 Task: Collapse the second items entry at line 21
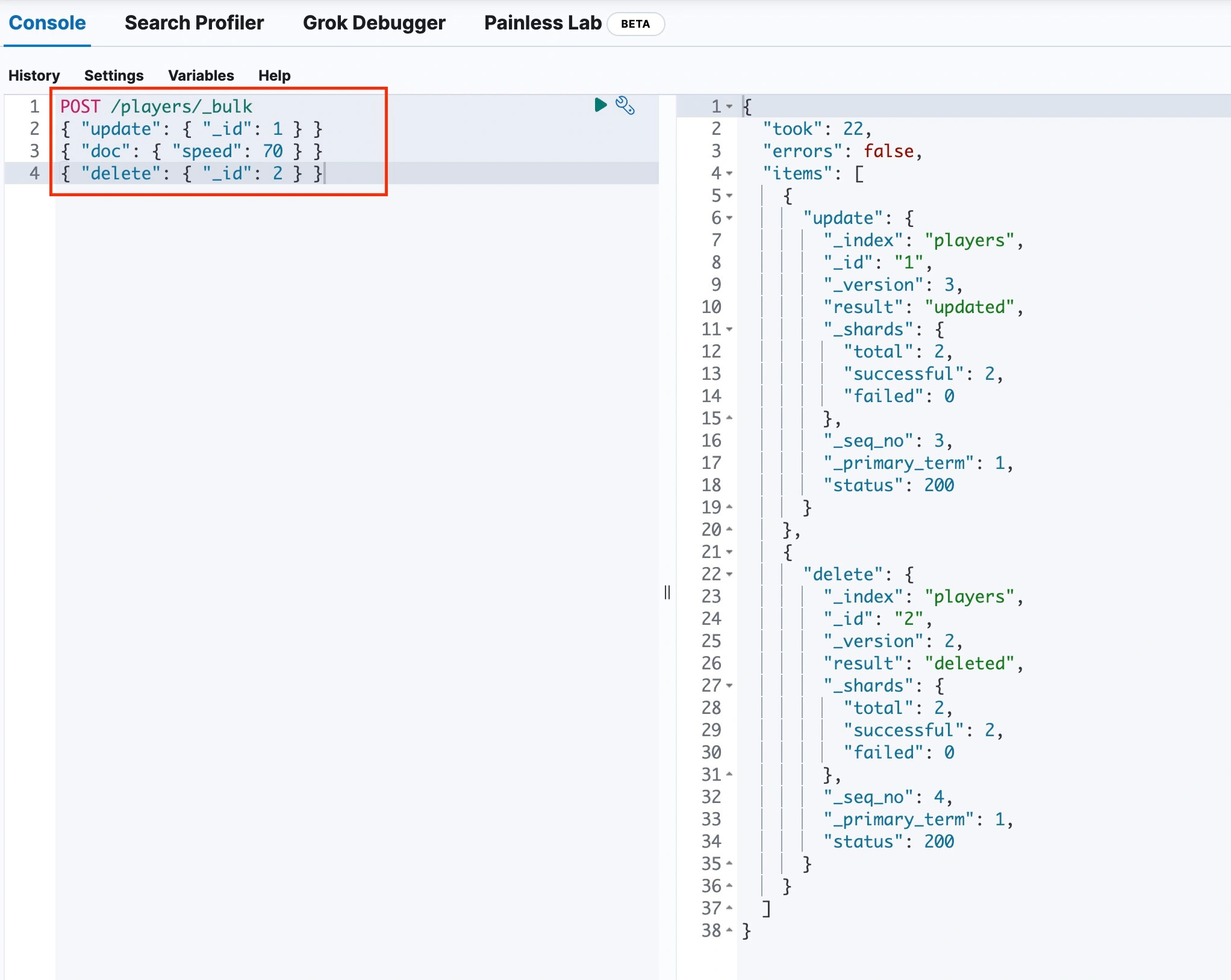(729, 552)
